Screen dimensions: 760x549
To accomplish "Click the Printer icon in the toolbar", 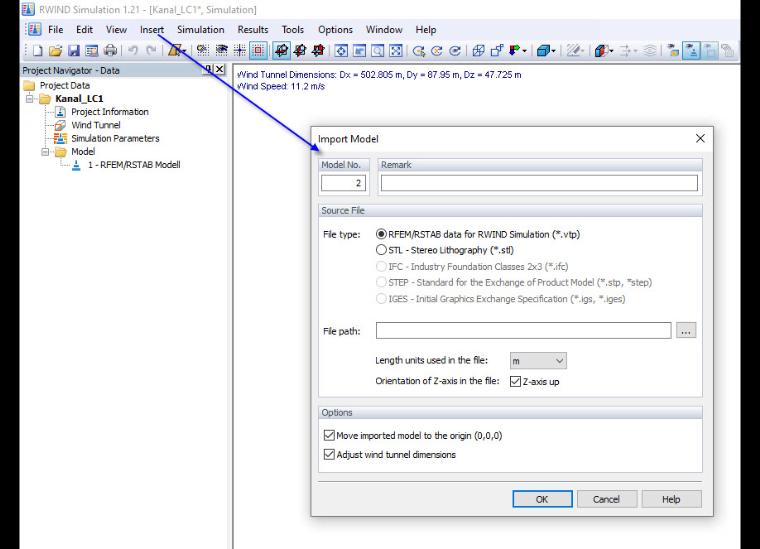I will 111,50.
